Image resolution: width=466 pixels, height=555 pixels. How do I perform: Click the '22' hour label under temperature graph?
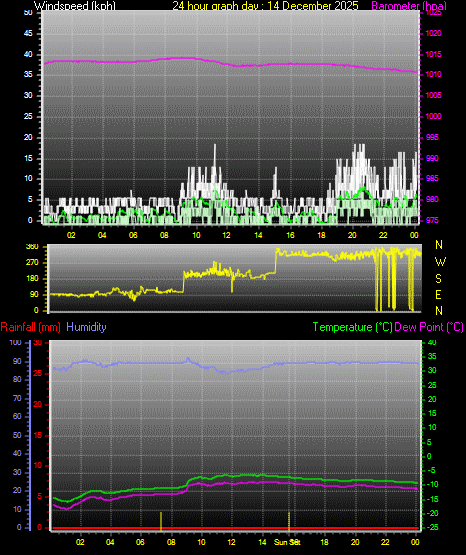point(385,542)
